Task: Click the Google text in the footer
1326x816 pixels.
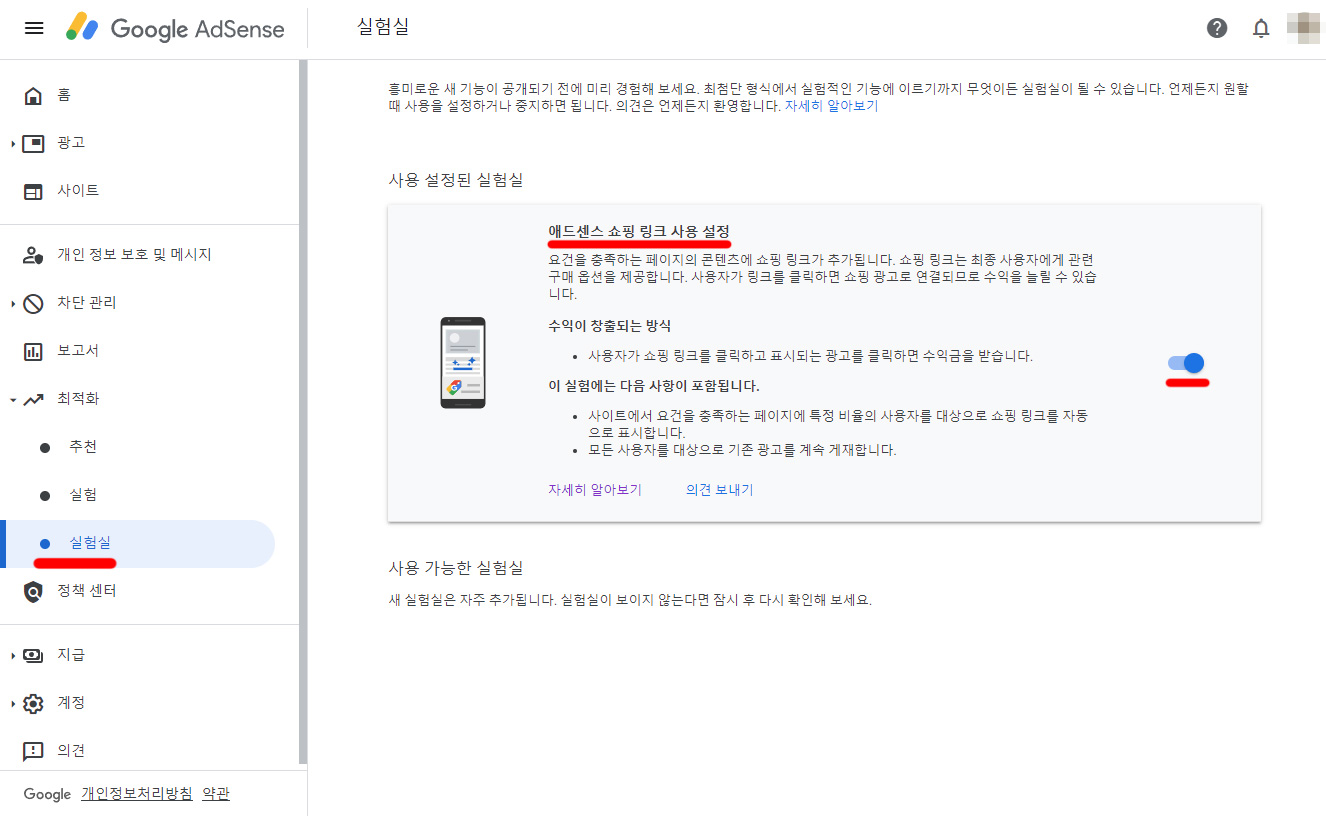Action: point(47,794)
